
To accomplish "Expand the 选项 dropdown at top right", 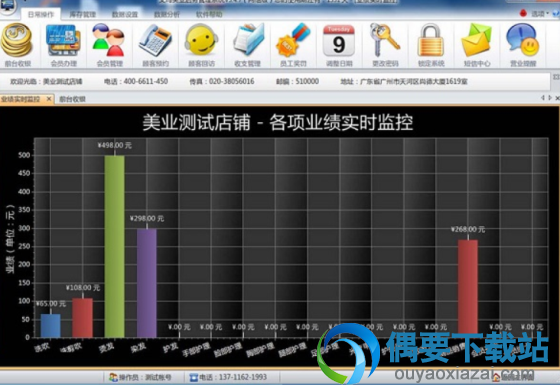I will pos(540,14).
